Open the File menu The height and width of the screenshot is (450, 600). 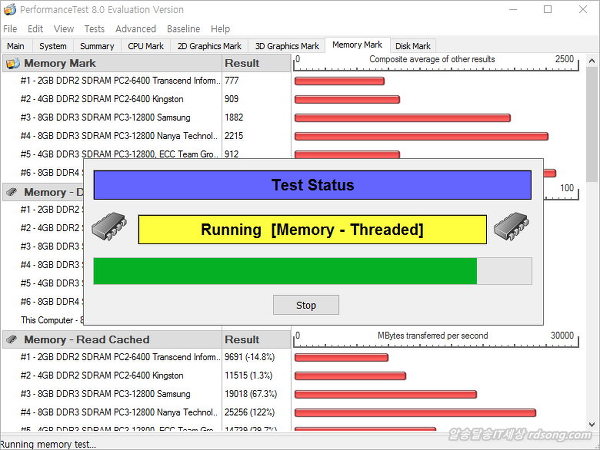pos(10,29)
